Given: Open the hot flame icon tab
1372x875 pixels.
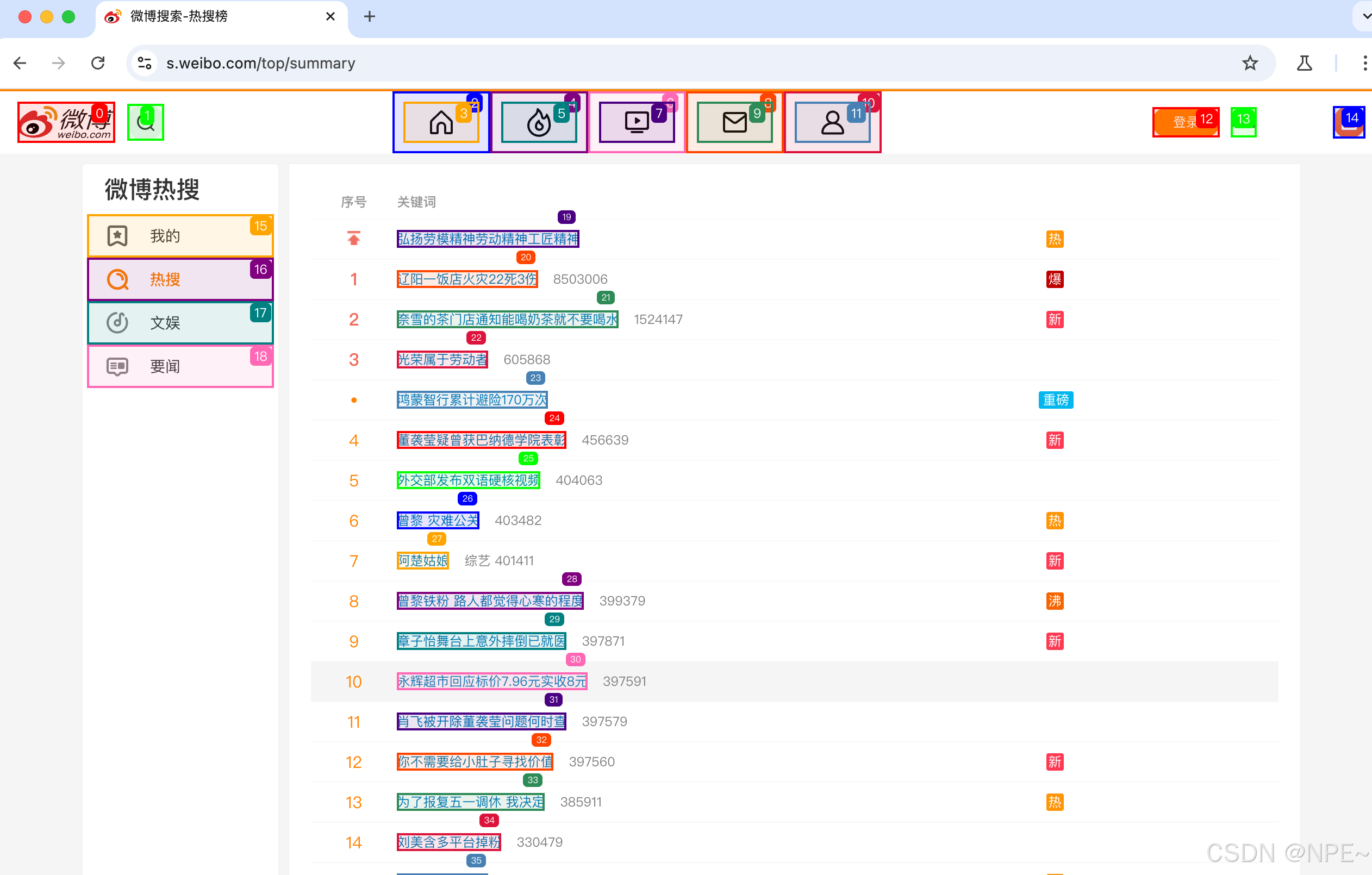Looking at the screenshot, I should coord(539,122).
